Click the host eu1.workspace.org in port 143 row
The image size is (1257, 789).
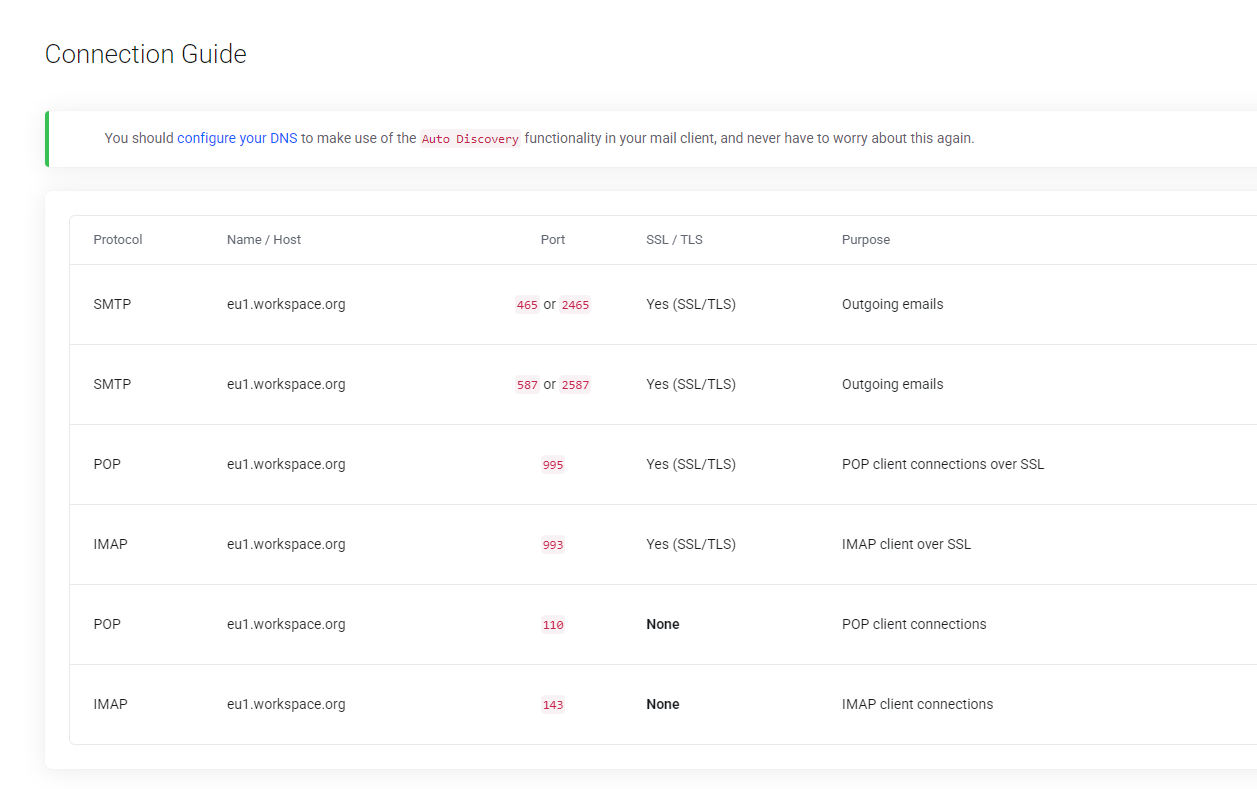286,704
